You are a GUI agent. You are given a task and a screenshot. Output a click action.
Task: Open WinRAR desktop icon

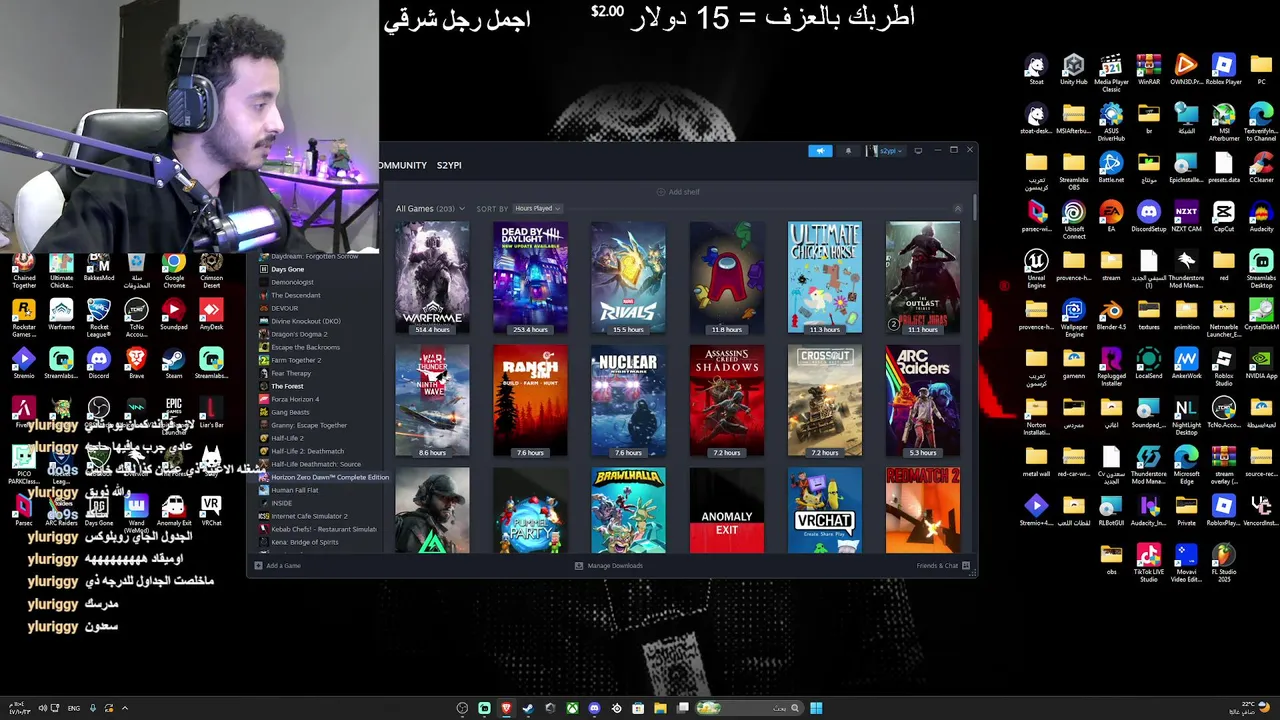pos(1149,70)
